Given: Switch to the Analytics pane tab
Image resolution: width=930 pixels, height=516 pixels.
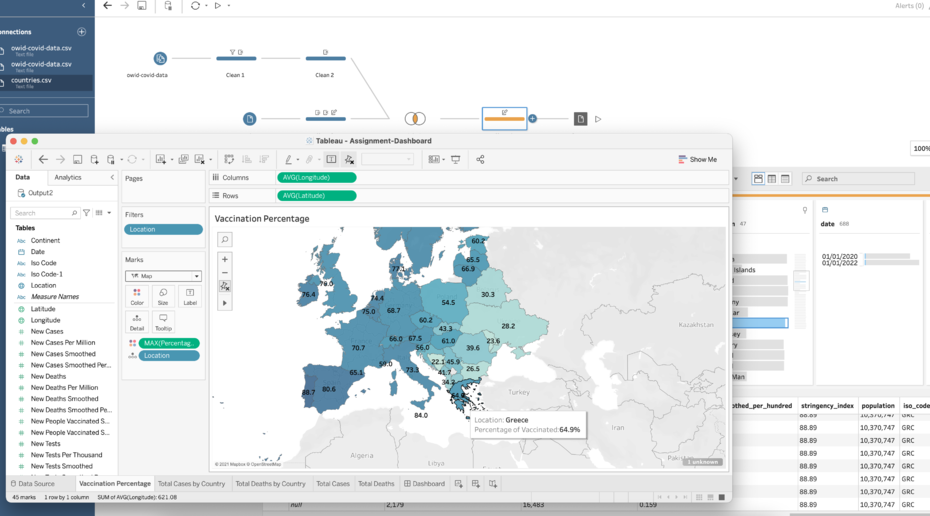Looking at the screenshot, I should tap(68, 177).
